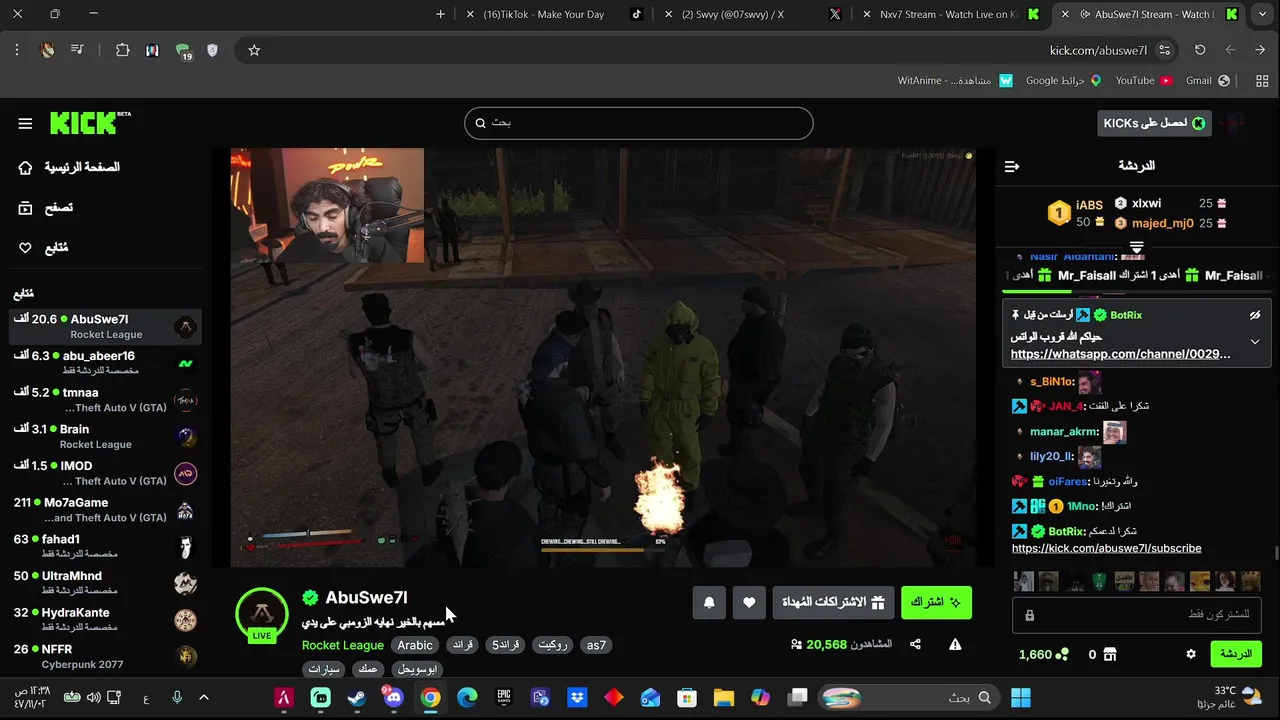This screenshot has width=1280, height=720.
Task: Click الاشتراكات المُهداة gift subs button
Action: [x=833, y=602]
